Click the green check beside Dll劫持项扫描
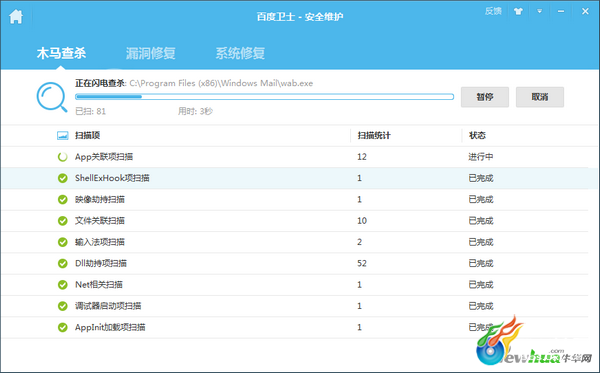 coord(62,264)
